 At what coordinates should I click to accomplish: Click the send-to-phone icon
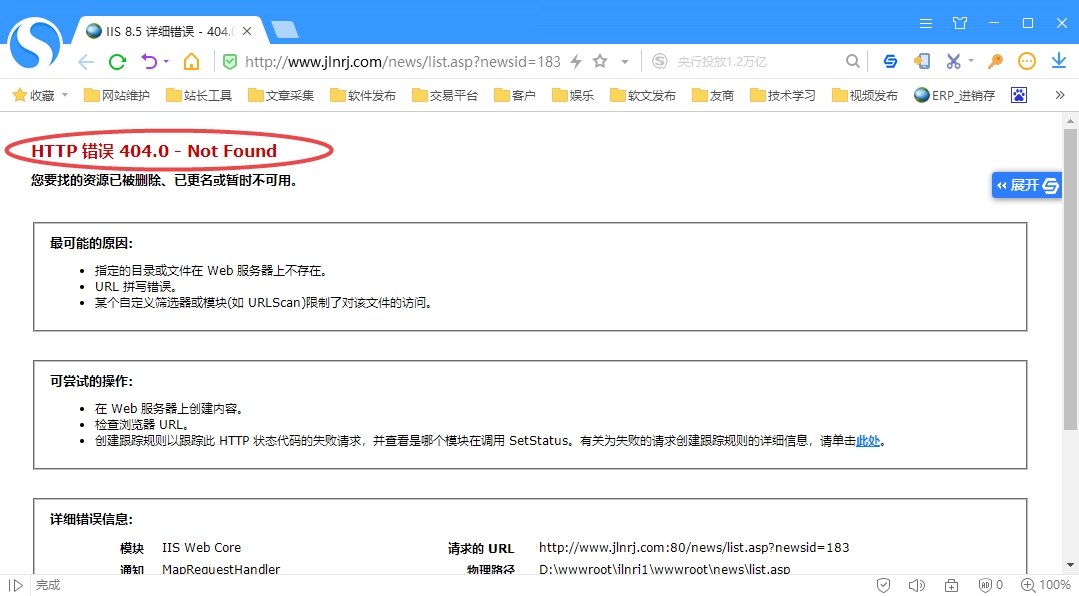pyautogui.click(x=921, y=61)
